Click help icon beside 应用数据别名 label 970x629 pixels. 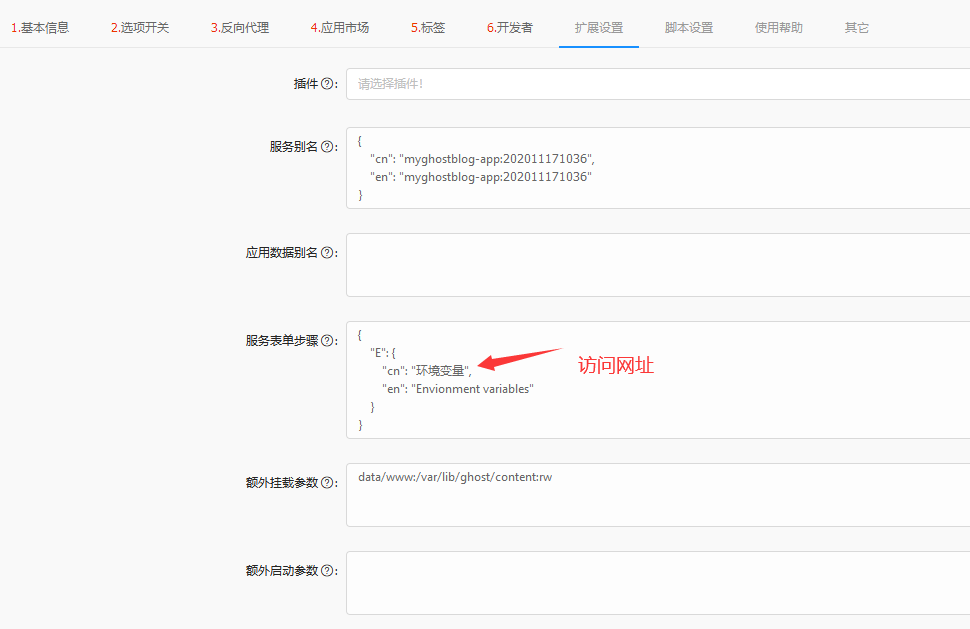click(327, 253)
